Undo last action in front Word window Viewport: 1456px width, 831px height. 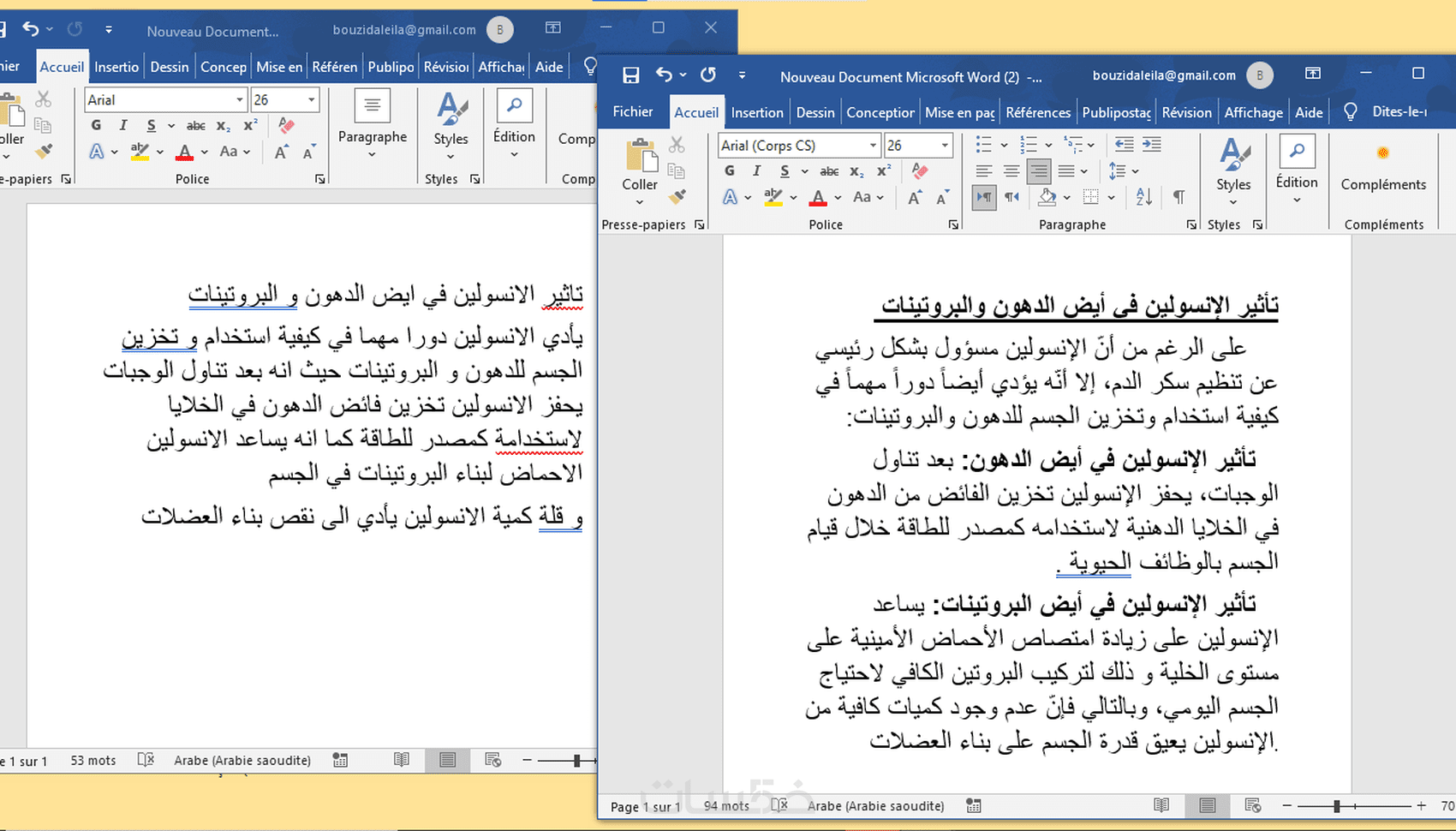[x=664, y=75]
